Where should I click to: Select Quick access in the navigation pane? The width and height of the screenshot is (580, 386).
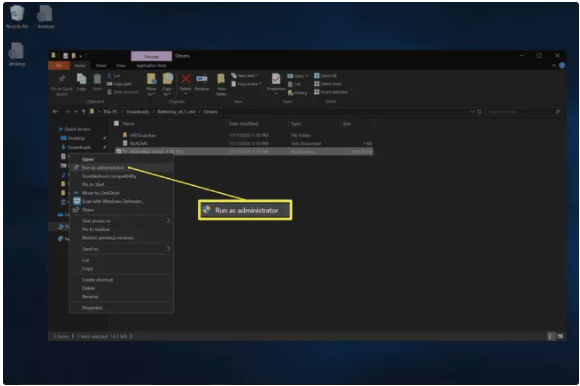[x=77, y=129]
